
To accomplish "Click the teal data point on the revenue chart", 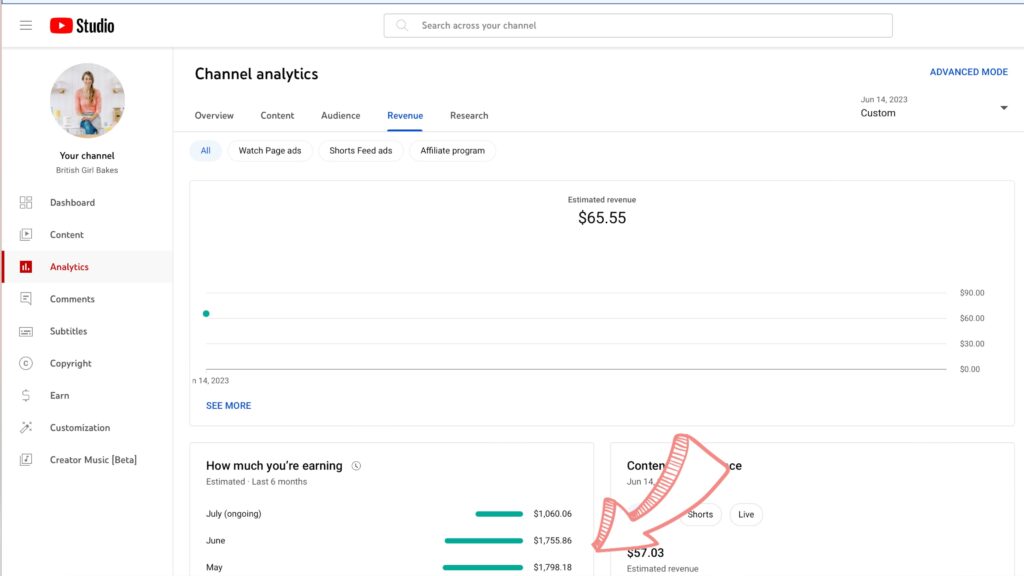I will point(206,313).
